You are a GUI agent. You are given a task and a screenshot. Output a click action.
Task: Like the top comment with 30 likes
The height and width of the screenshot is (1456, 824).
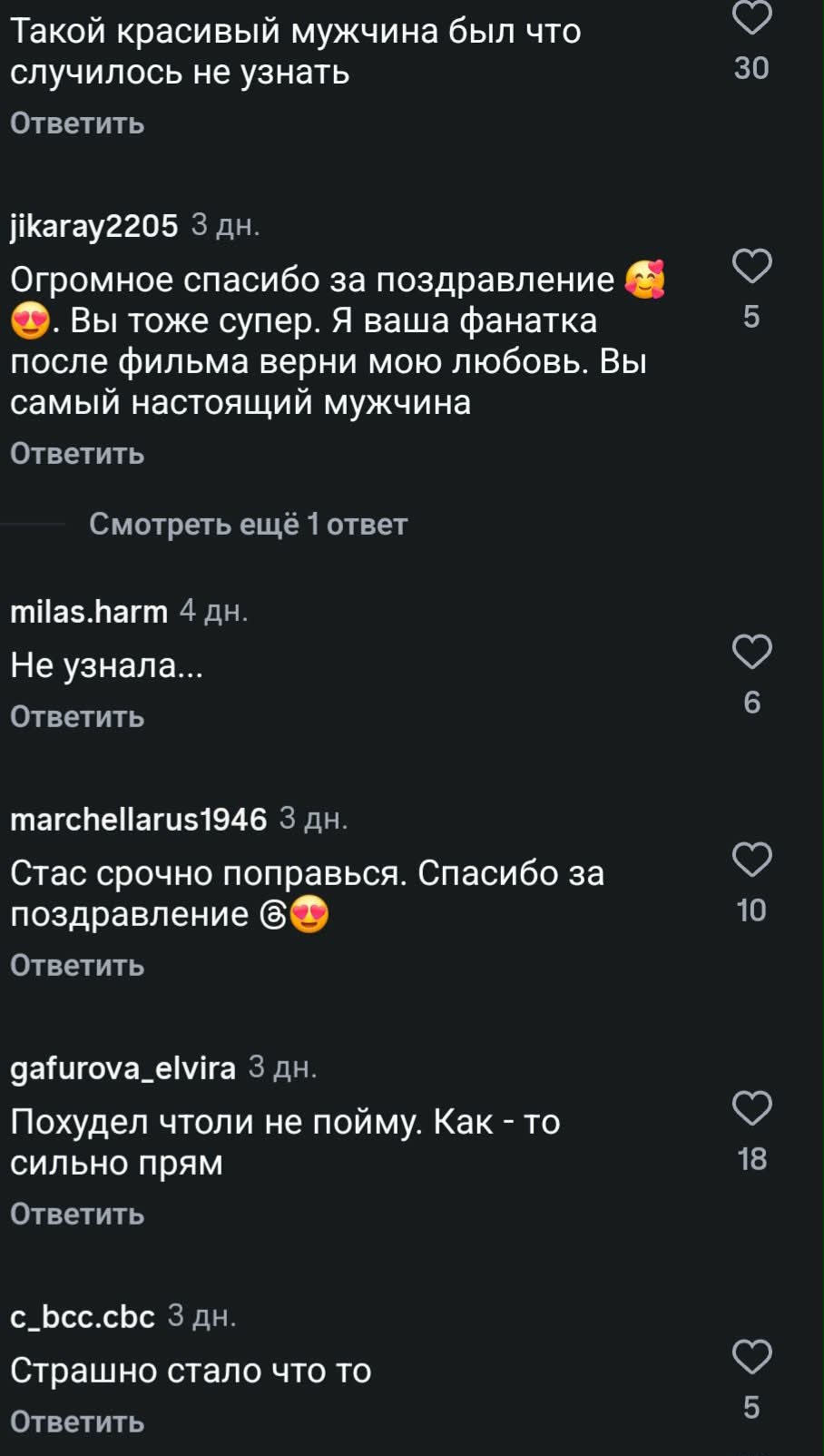pos(751,18)
